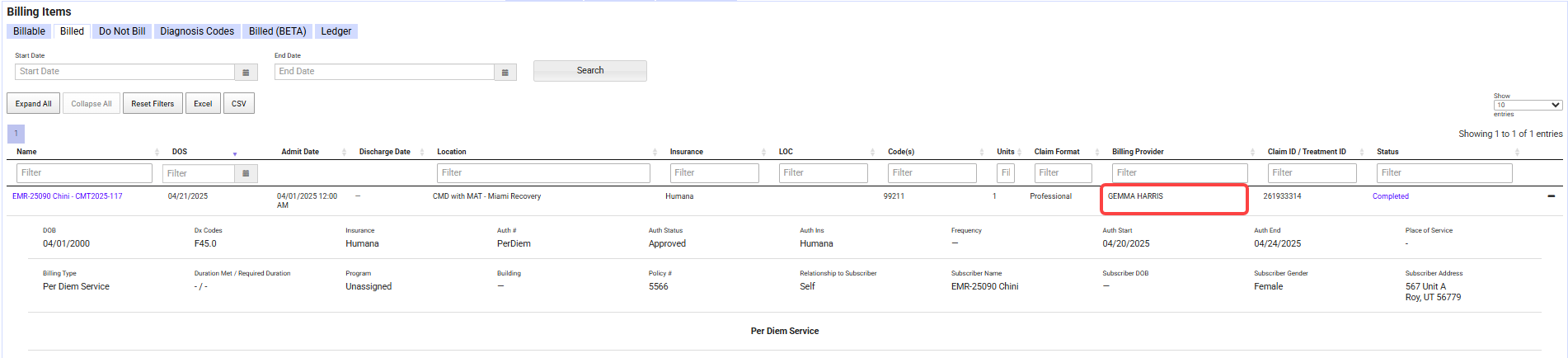
Task: Export the table with Excel button
Action: [x=203, y=104]
